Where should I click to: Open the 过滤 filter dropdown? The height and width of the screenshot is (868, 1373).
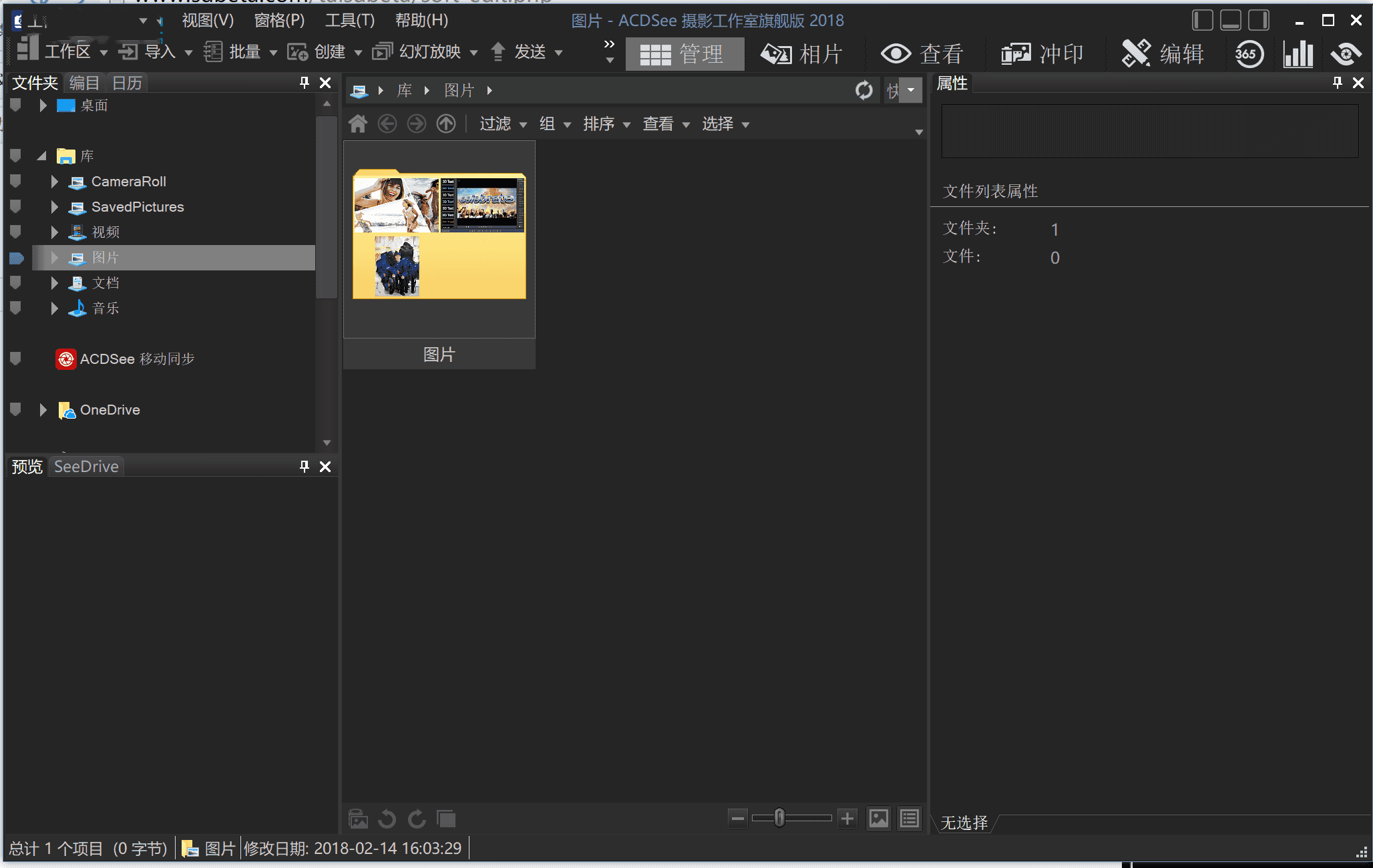(x=503, y=124)
